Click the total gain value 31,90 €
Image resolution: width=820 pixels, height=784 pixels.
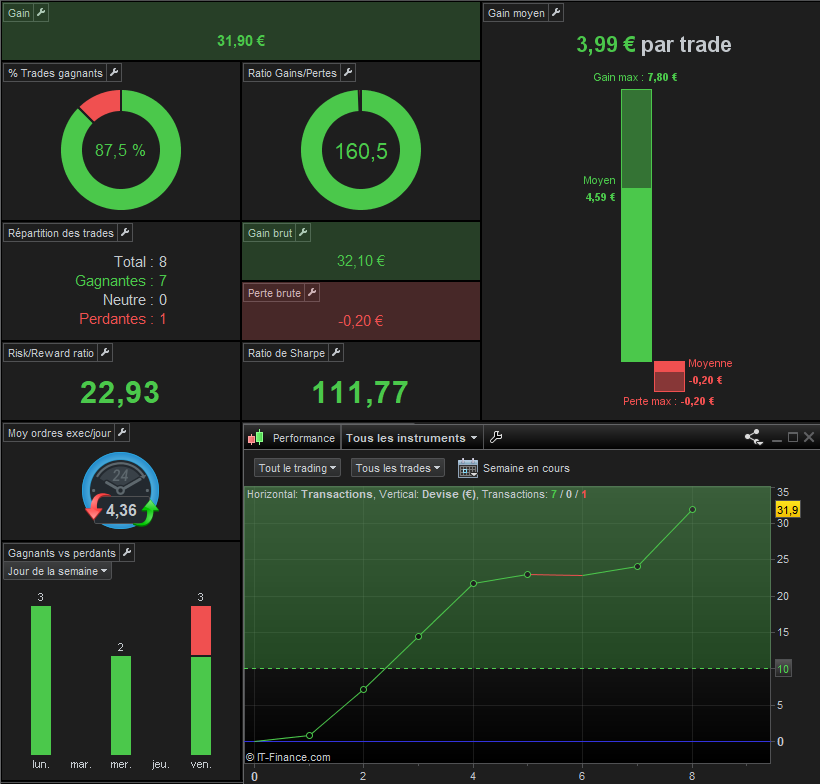241,41
